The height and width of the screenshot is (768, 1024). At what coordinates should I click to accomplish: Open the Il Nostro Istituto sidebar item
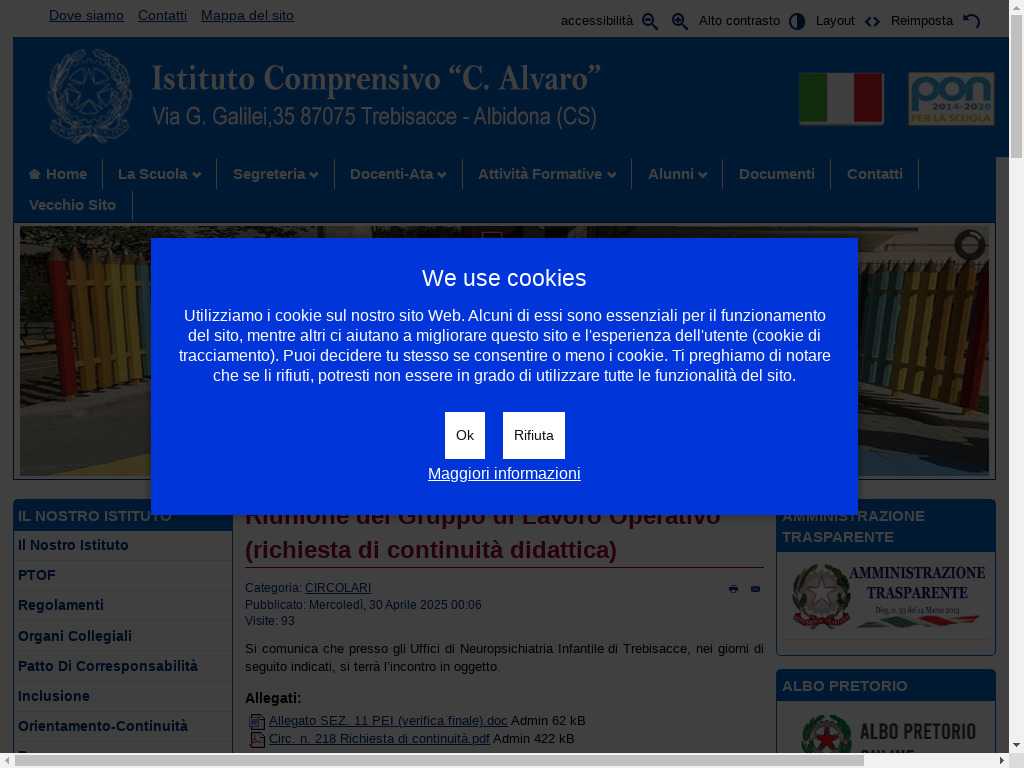click(73, 545)
